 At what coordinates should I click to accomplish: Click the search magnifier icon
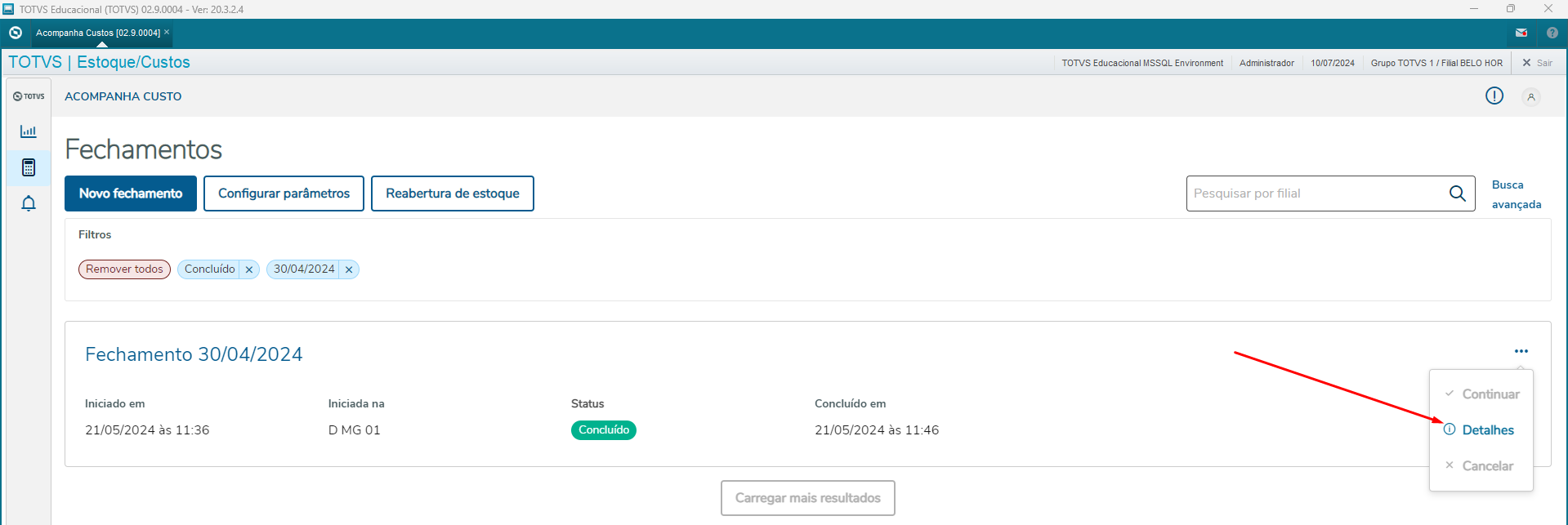[x=1458, y=194]
